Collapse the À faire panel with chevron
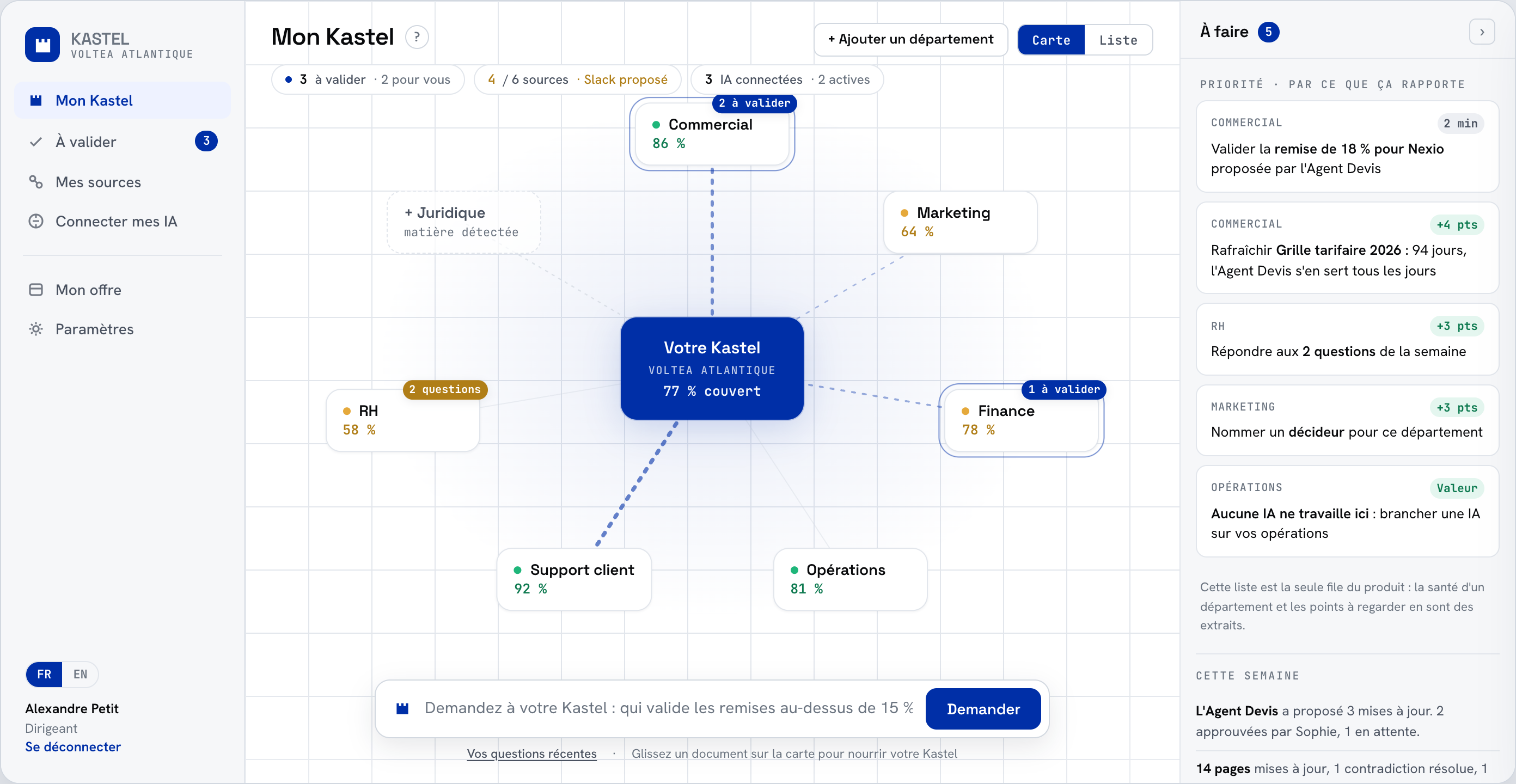 [1482, 32]
